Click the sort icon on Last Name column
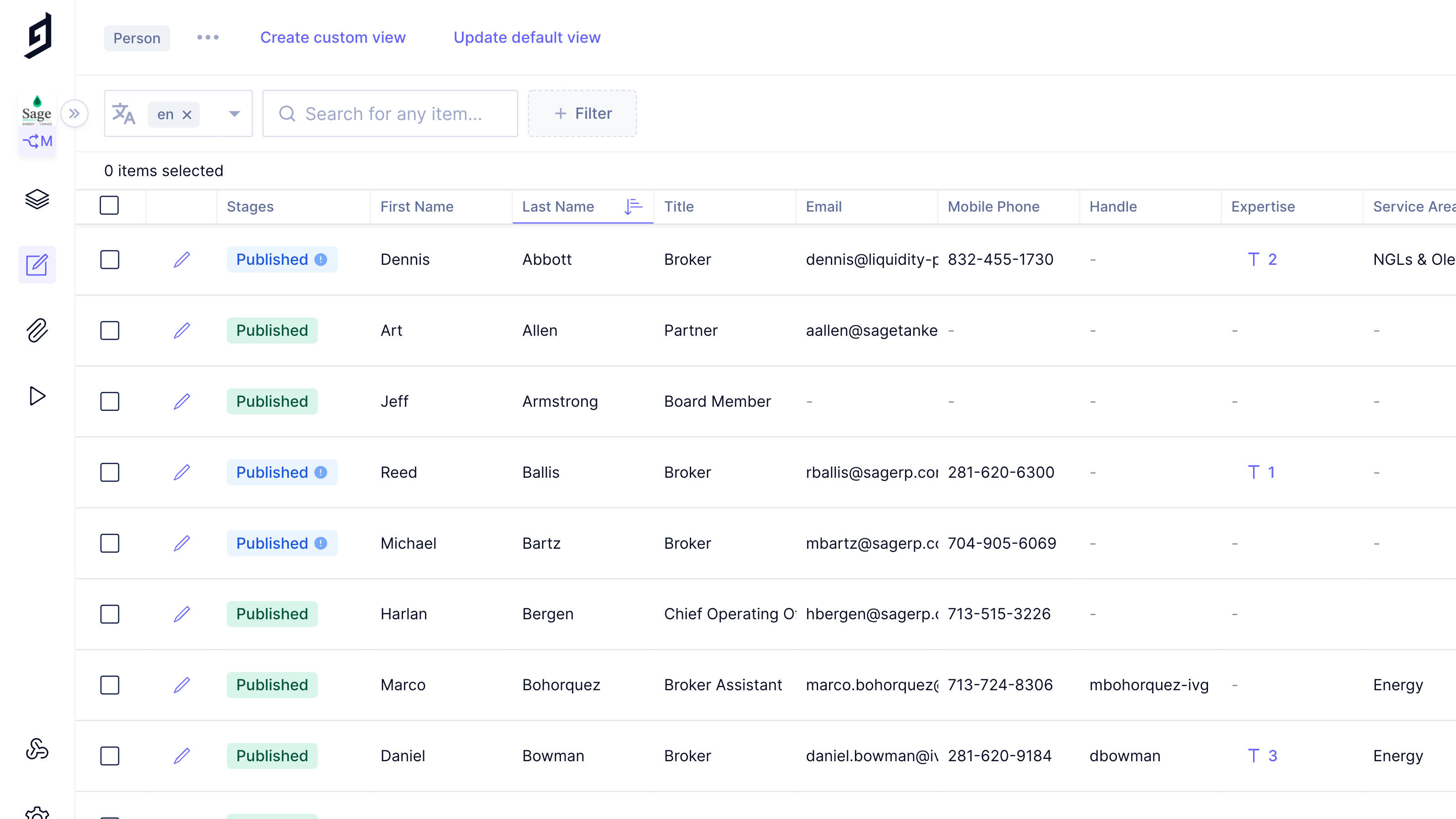Viewport: 1456px width, 819px height. (x=633, y=206)
